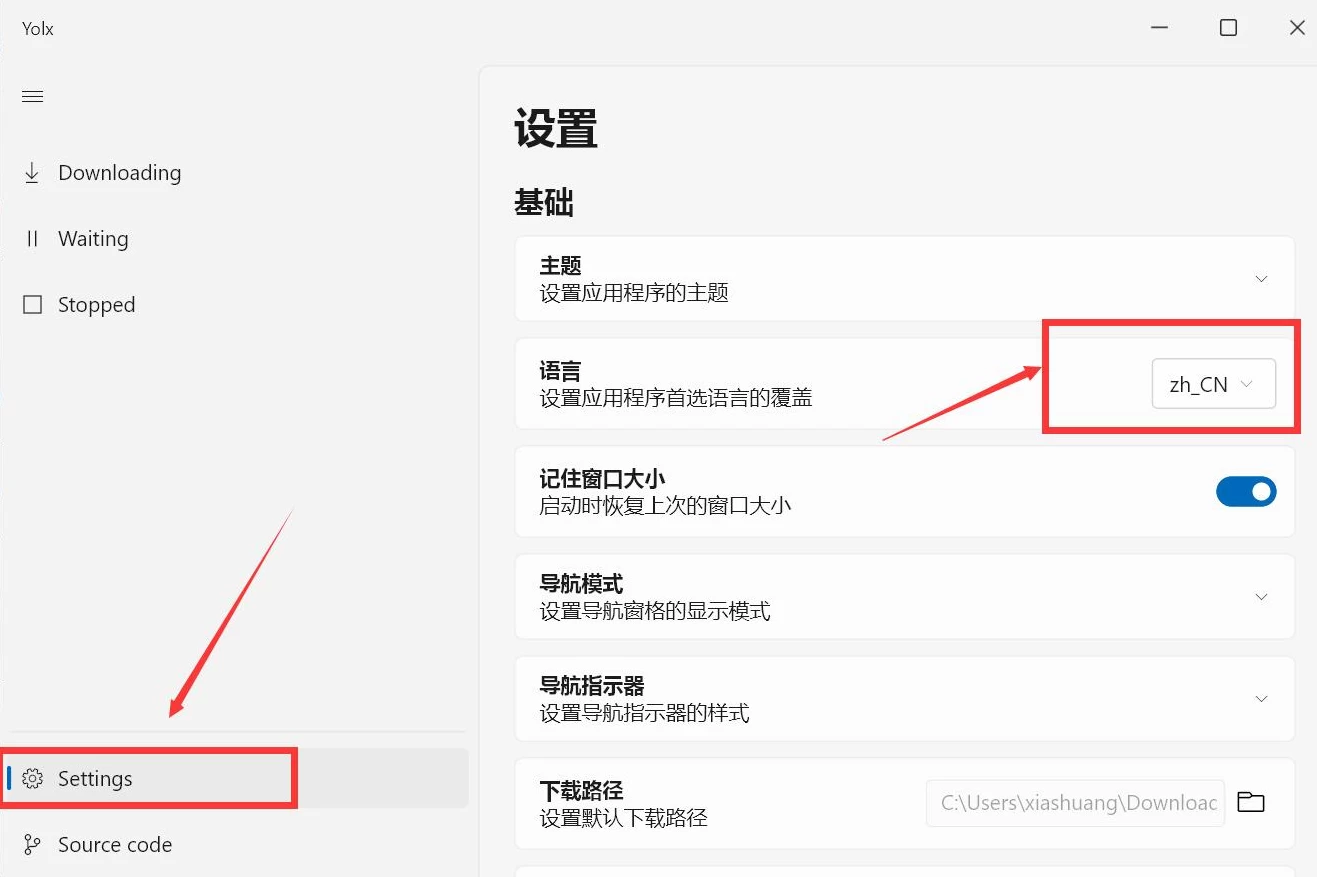Image resolution: width=1317 pixels, height=877 pixels.
Task: Click the download path text field
Action: pos(1075,803)
